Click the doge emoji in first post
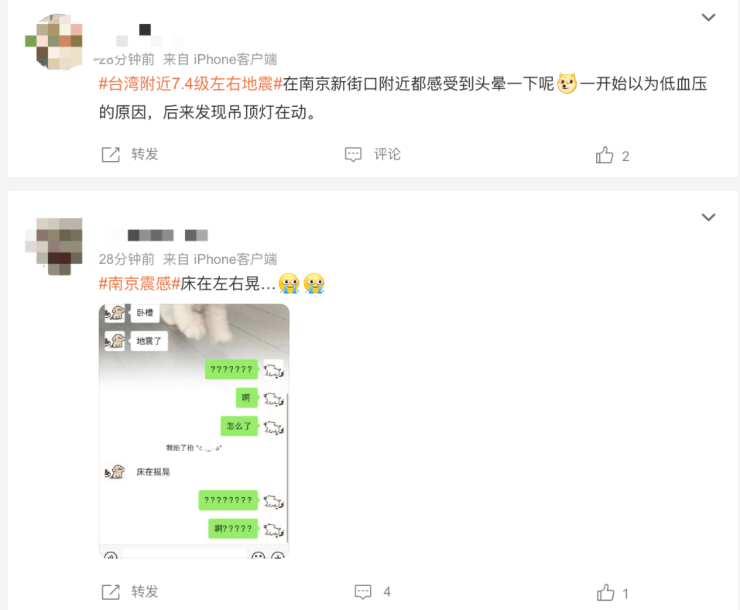 [x=567, y=84]
